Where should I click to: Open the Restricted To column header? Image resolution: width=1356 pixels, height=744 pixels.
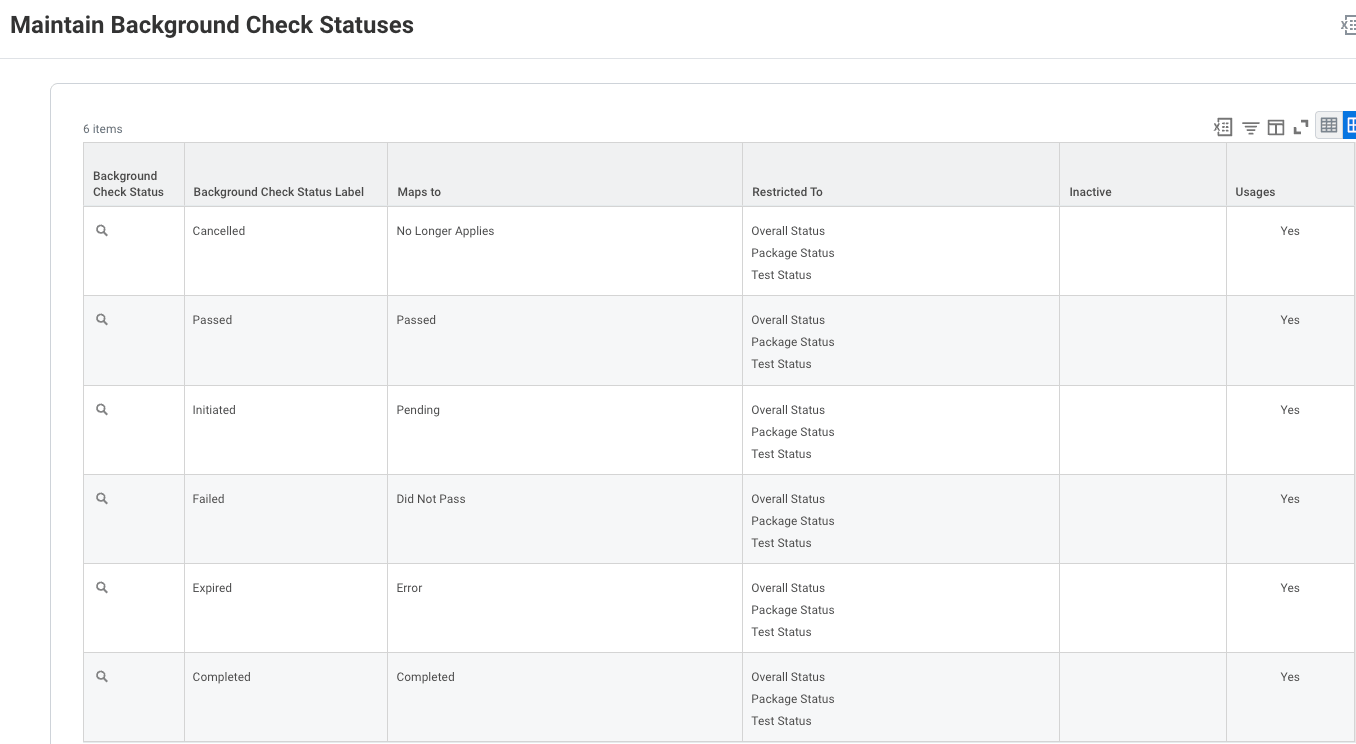pos(788,192)
